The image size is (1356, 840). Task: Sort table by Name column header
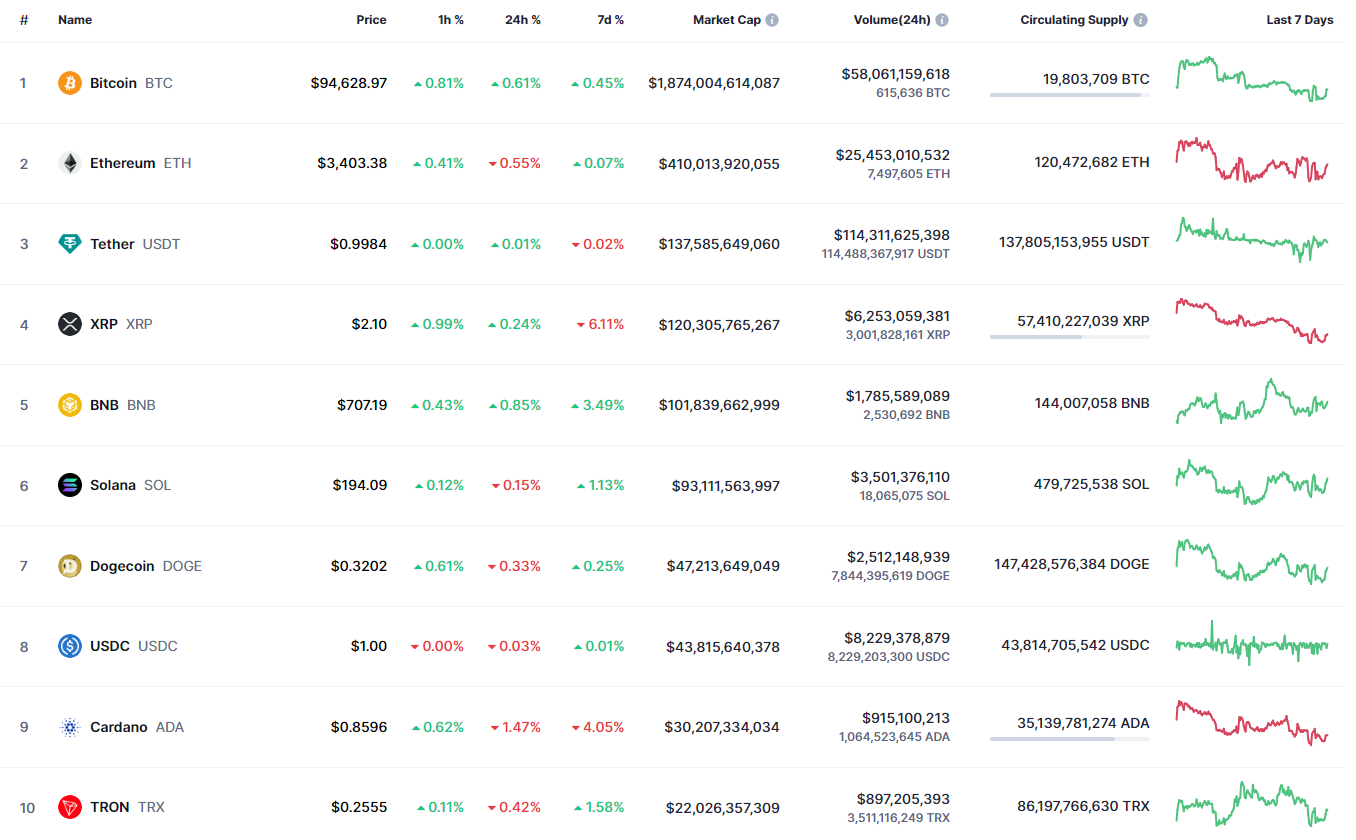click(74, 20)
